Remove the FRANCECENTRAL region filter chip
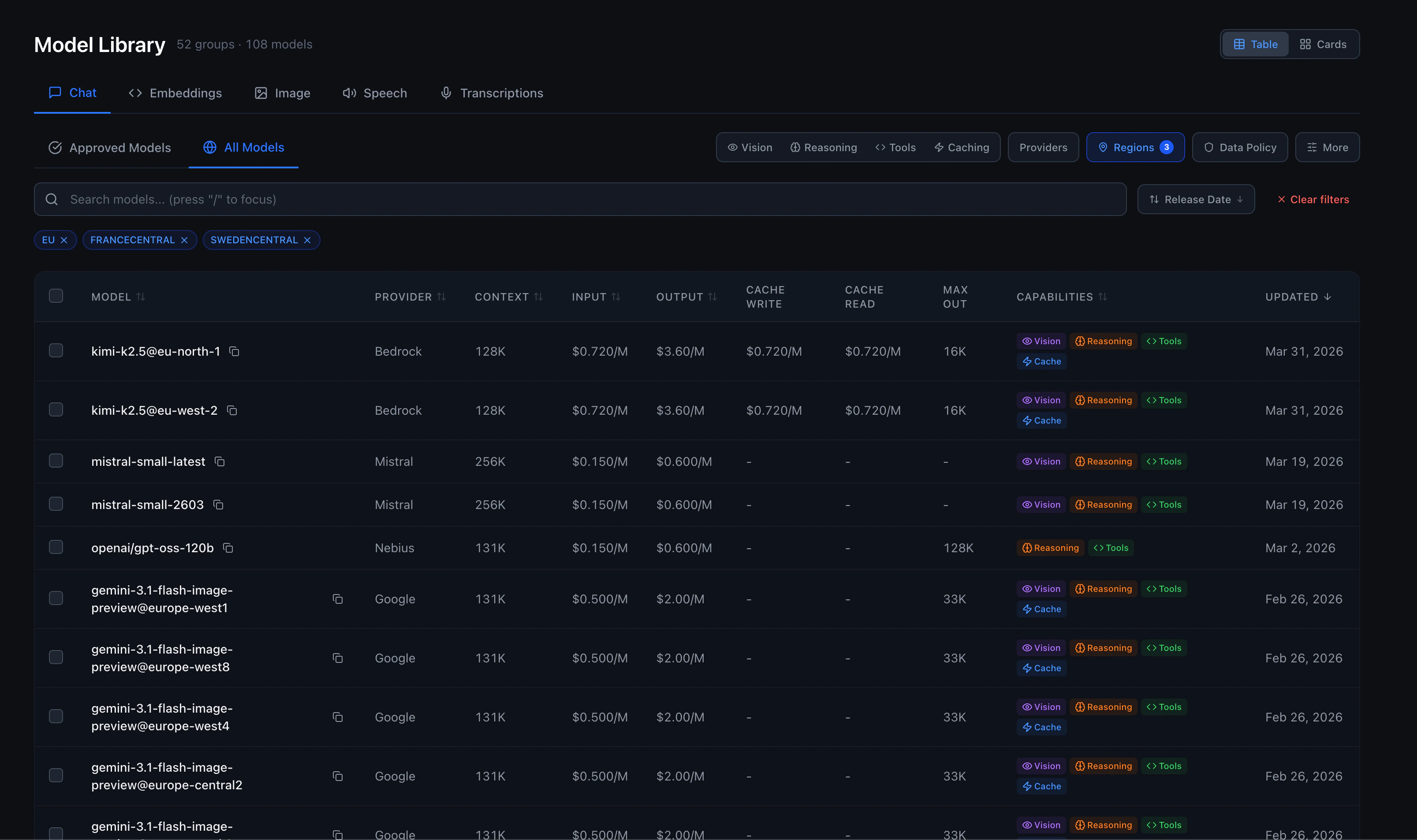Screen dimensions: 1417x840 coord(184,240)
